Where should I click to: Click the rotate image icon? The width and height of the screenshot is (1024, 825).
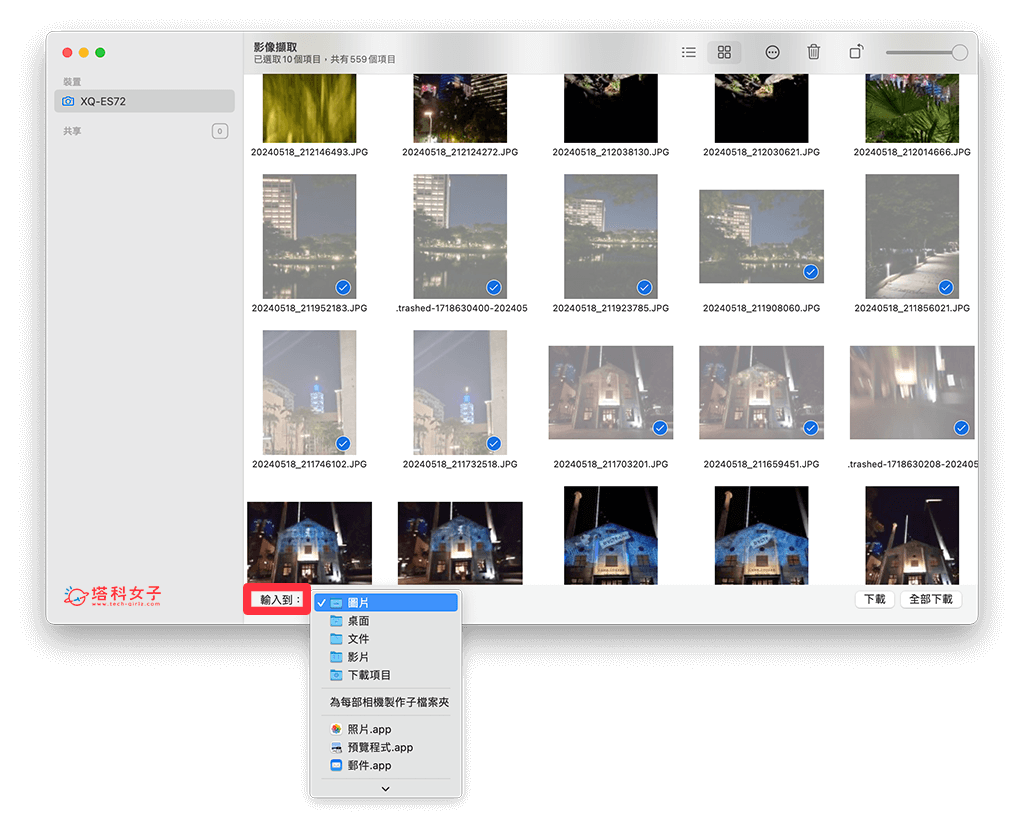tap(856, 52)
